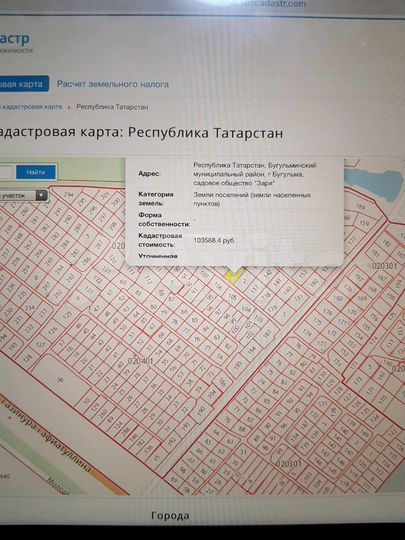This screenshot has width=405, height=540.
Task: Click the Форма собственности label
Action: (x=164, y=219)
